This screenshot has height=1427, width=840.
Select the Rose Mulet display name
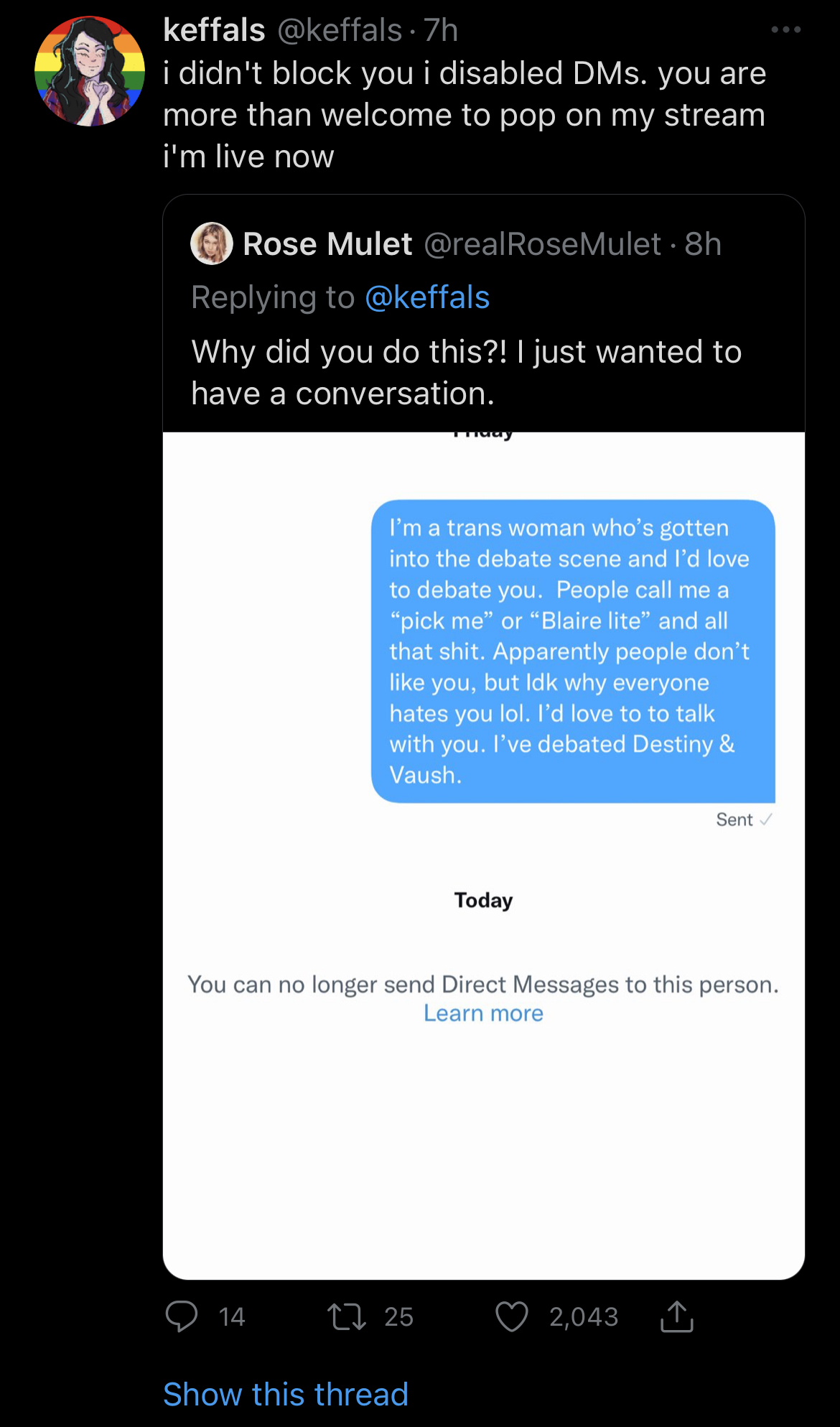coord(327,244)
